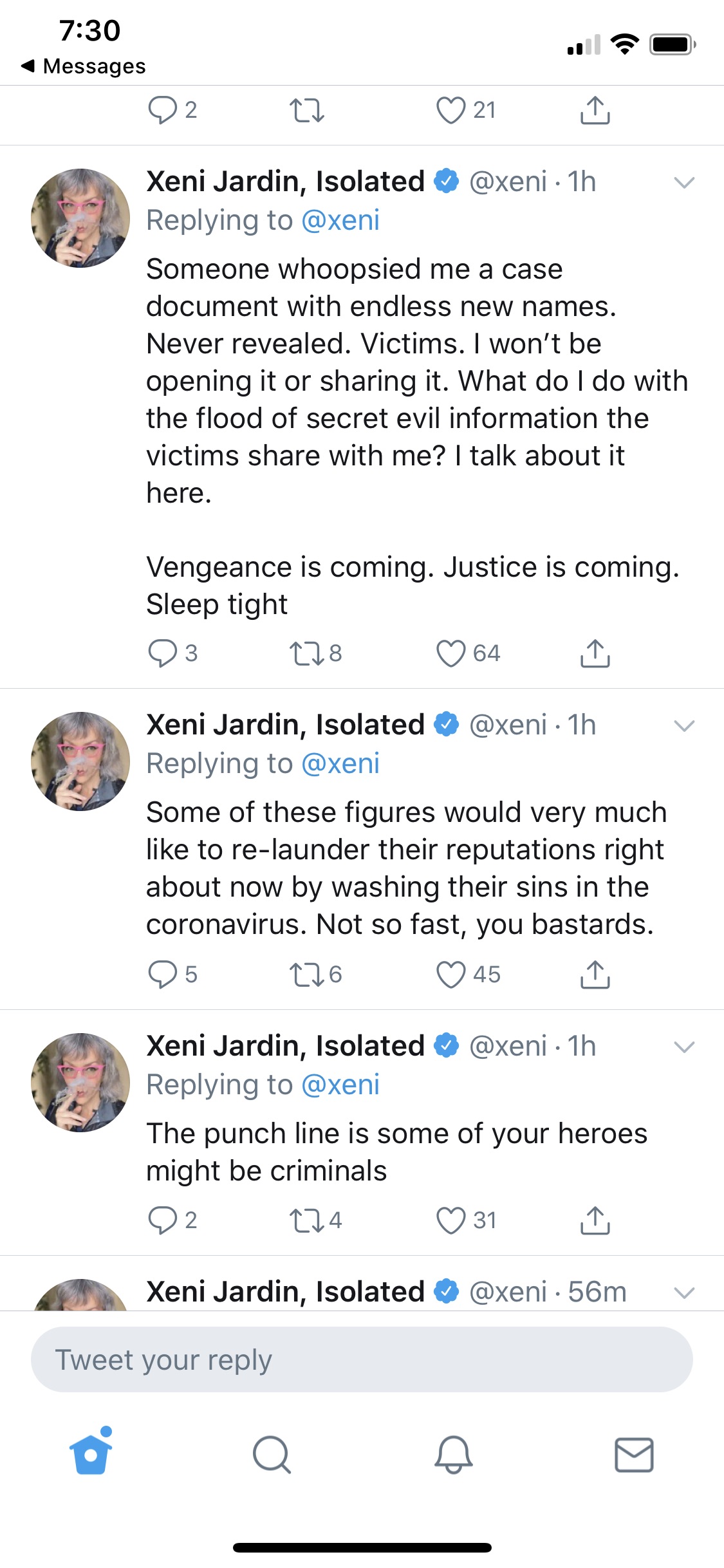724x1568 pixels.
Task: Retweet the "heroes might be criminals" tweet
Action: click(x=306, y=1220)
